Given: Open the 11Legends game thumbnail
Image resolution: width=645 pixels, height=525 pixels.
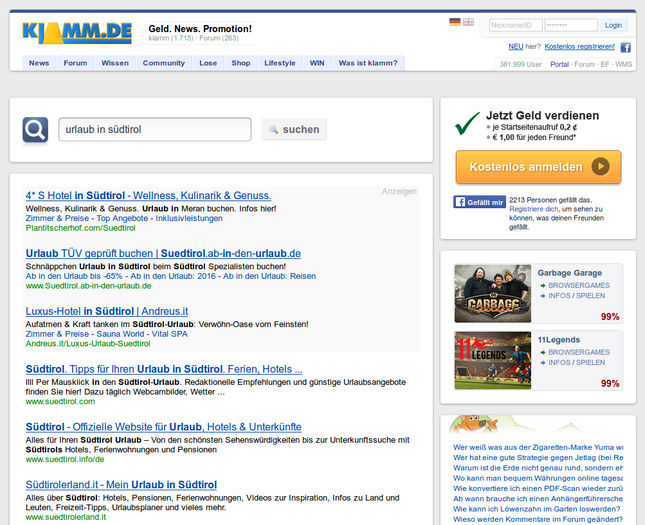Looking at the screenshot, I should (492, 359).
